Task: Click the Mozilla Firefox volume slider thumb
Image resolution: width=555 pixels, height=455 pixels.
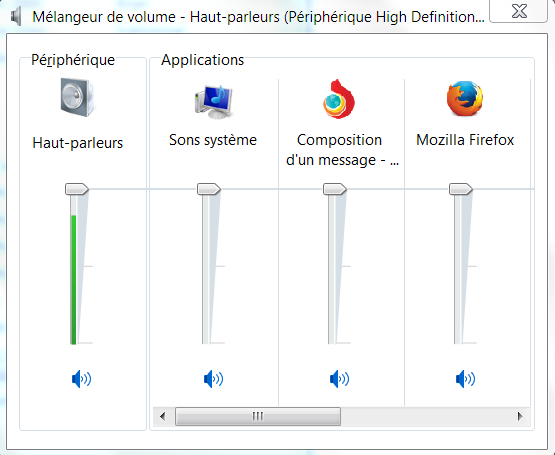Action: pos(461,189)
